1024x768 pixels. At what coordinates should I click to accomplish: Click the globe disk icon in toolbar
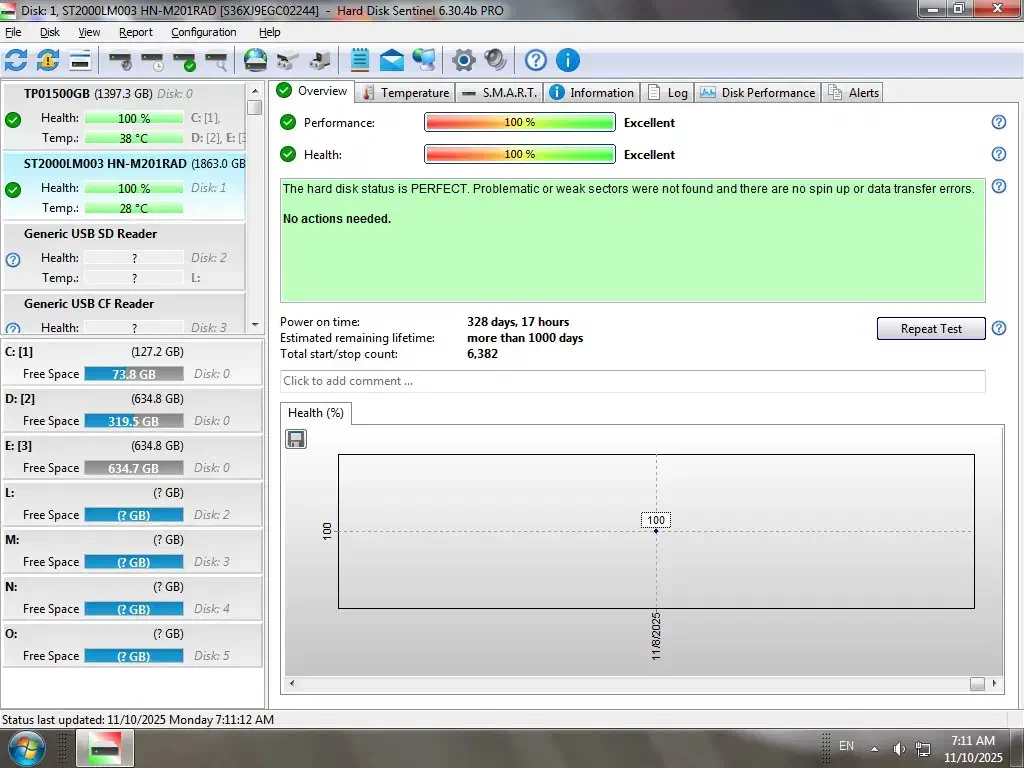256,60
